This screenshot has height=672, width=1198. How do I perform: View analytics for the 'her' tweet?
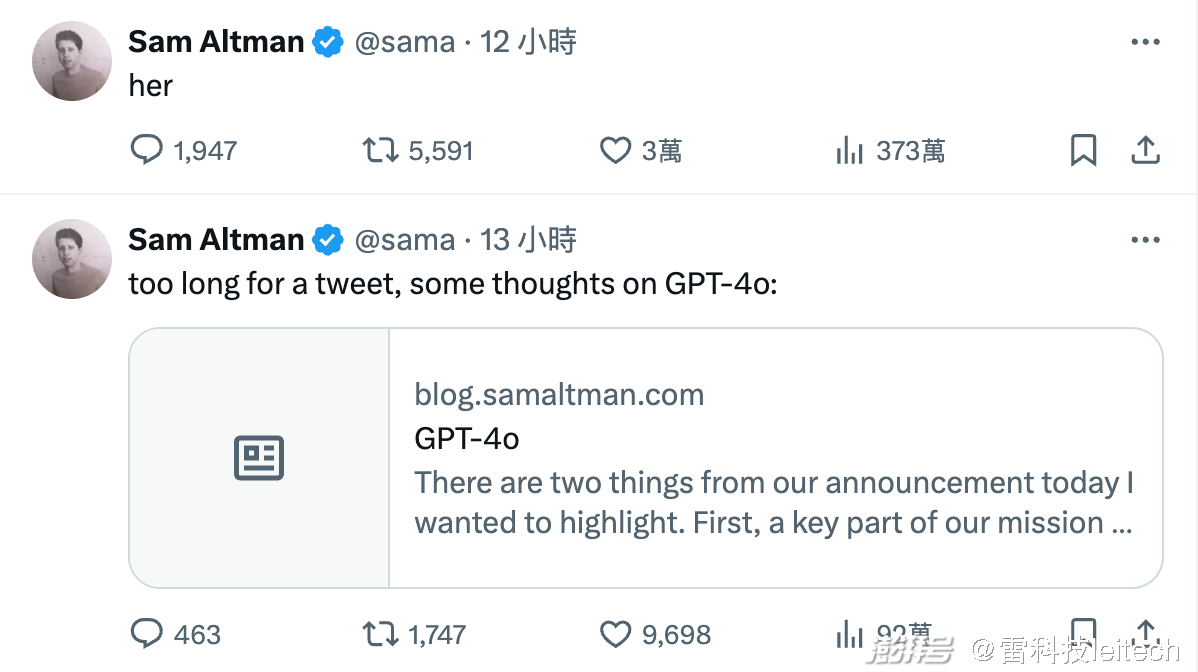[x=849, y=150]
